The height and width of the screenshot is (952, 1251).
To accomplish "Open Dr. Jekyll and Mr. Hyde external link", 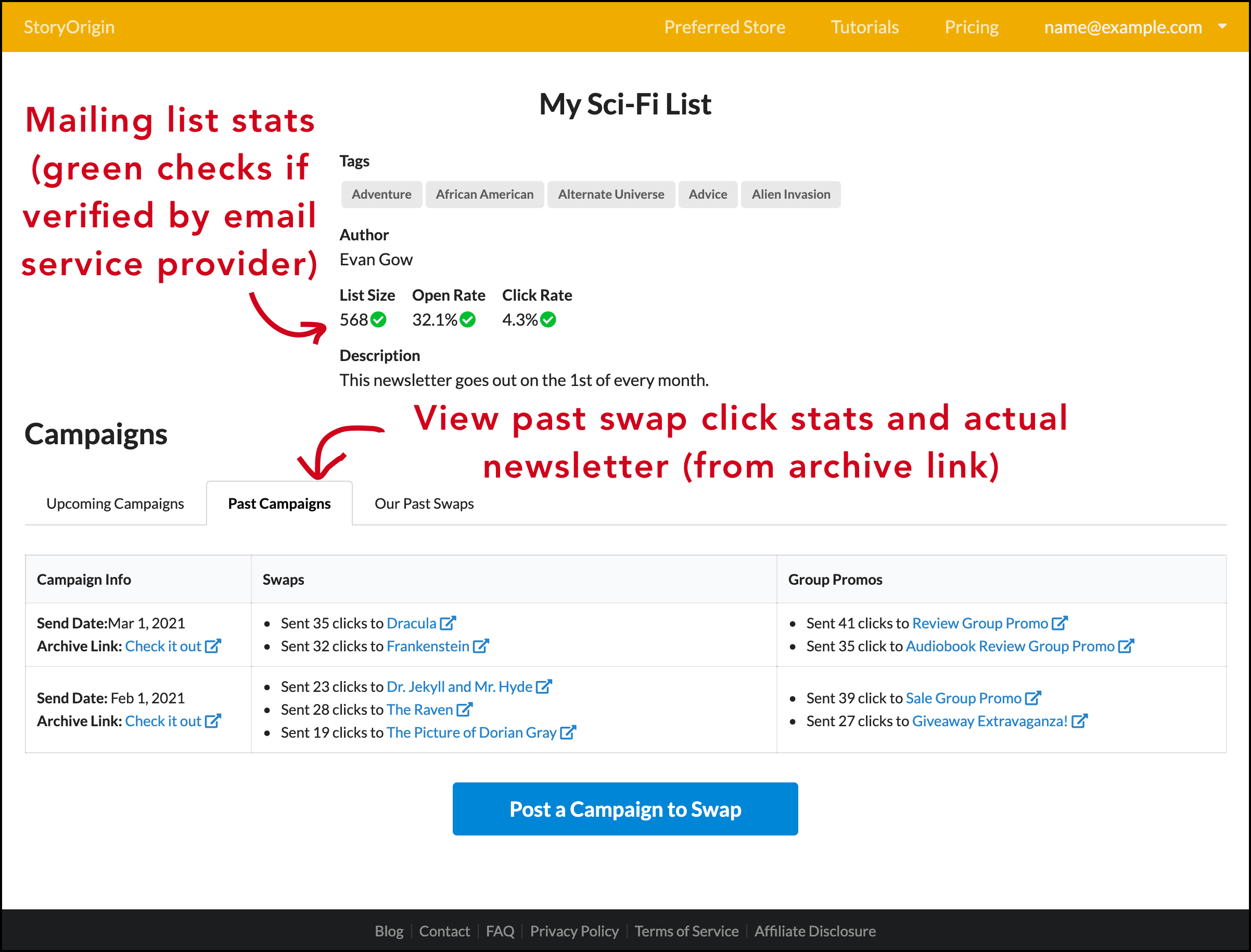I will (x=544, y=686).
